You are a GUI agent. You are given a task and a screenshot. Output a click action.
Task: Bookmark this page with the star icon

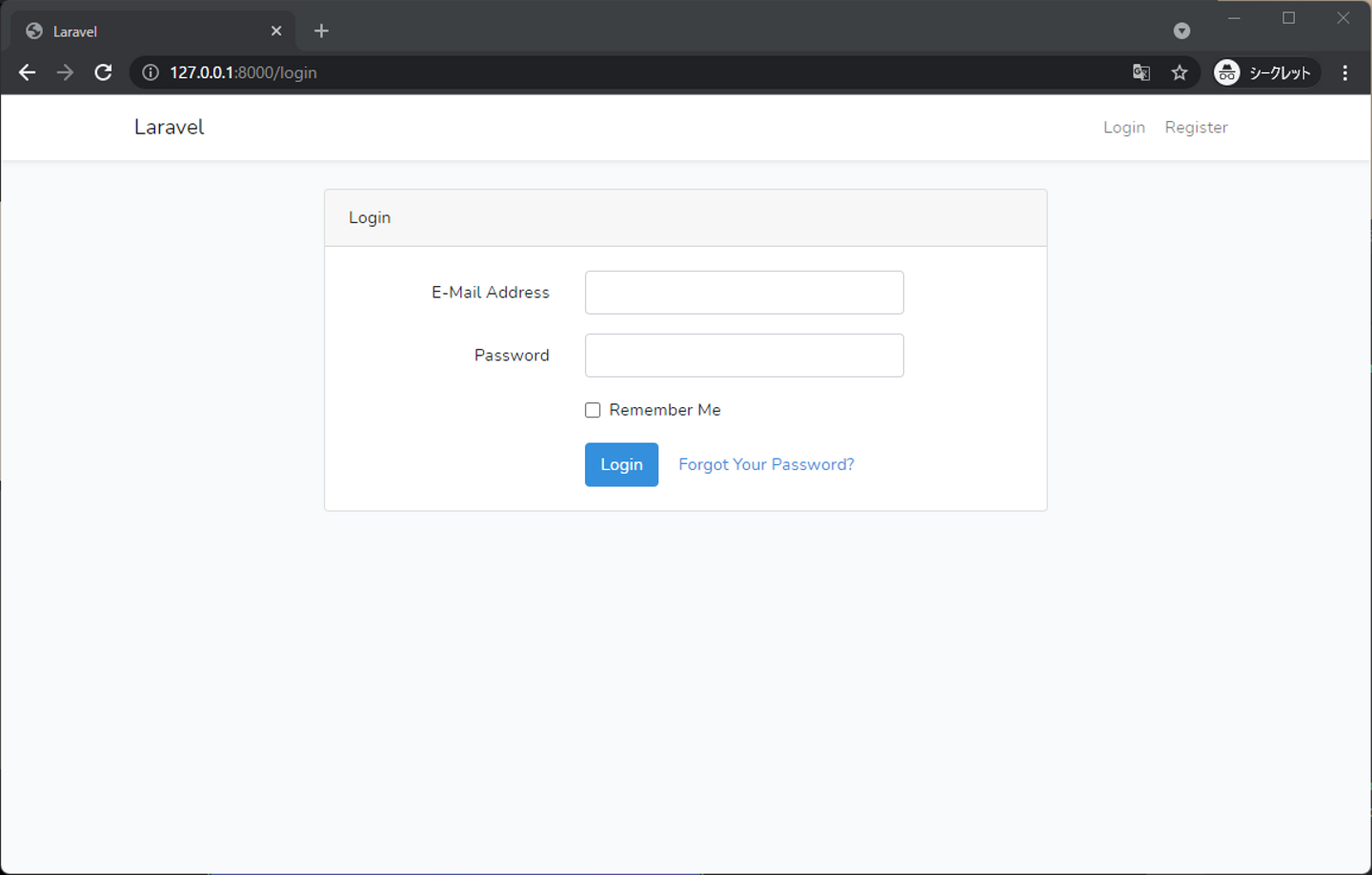(x=1180, y=72)
